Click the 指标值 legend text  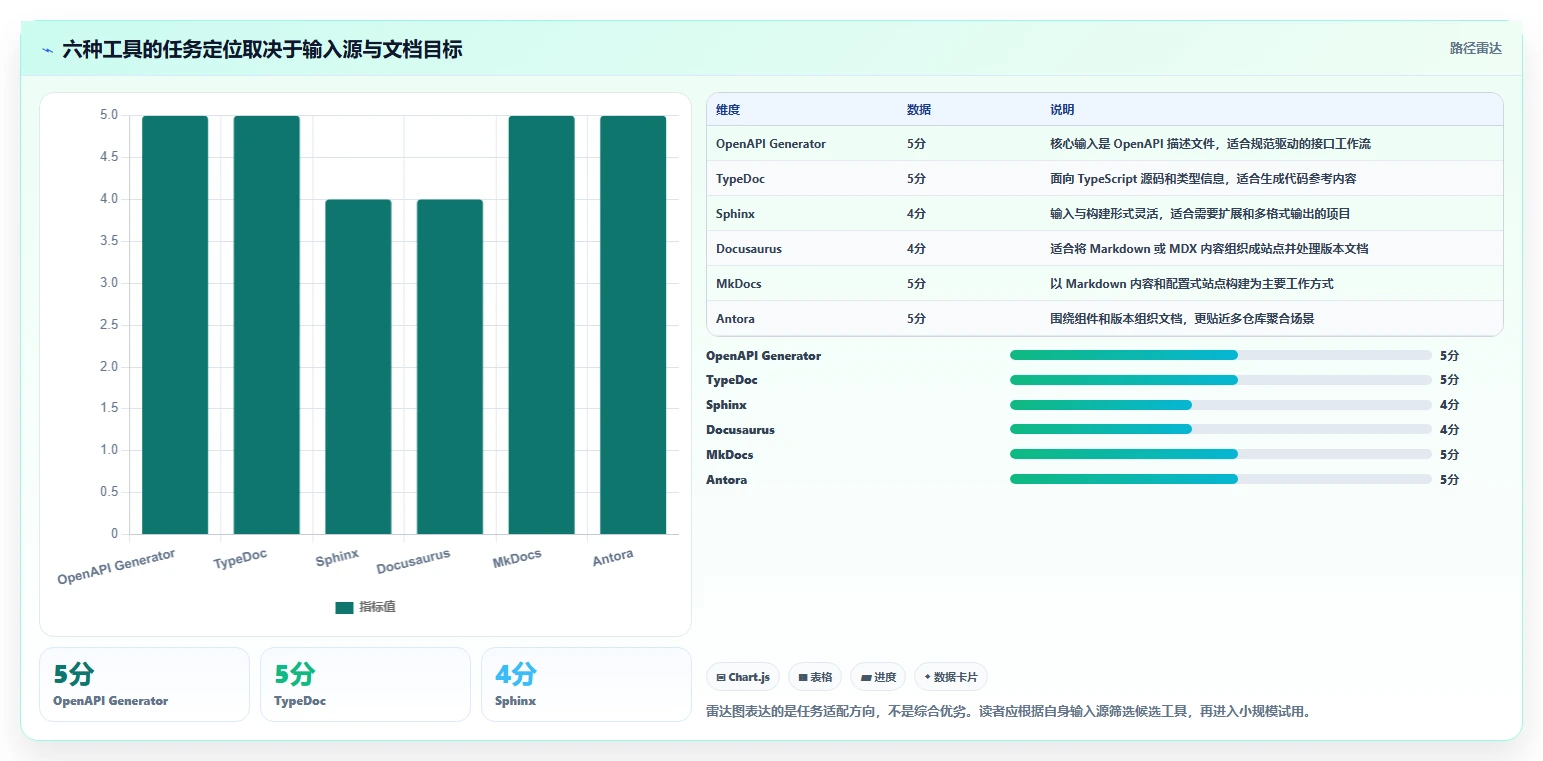pos(377,607)
